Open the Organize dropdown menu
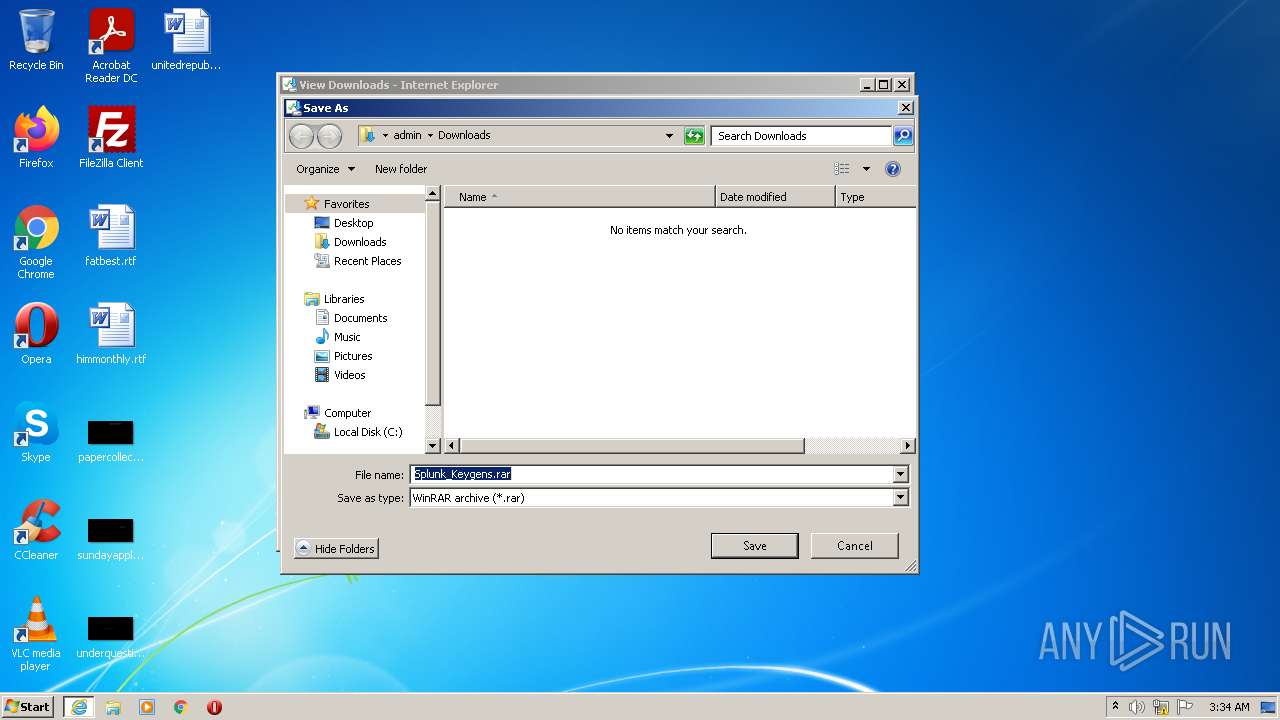Screen dimensions: 1280x720 325,169
